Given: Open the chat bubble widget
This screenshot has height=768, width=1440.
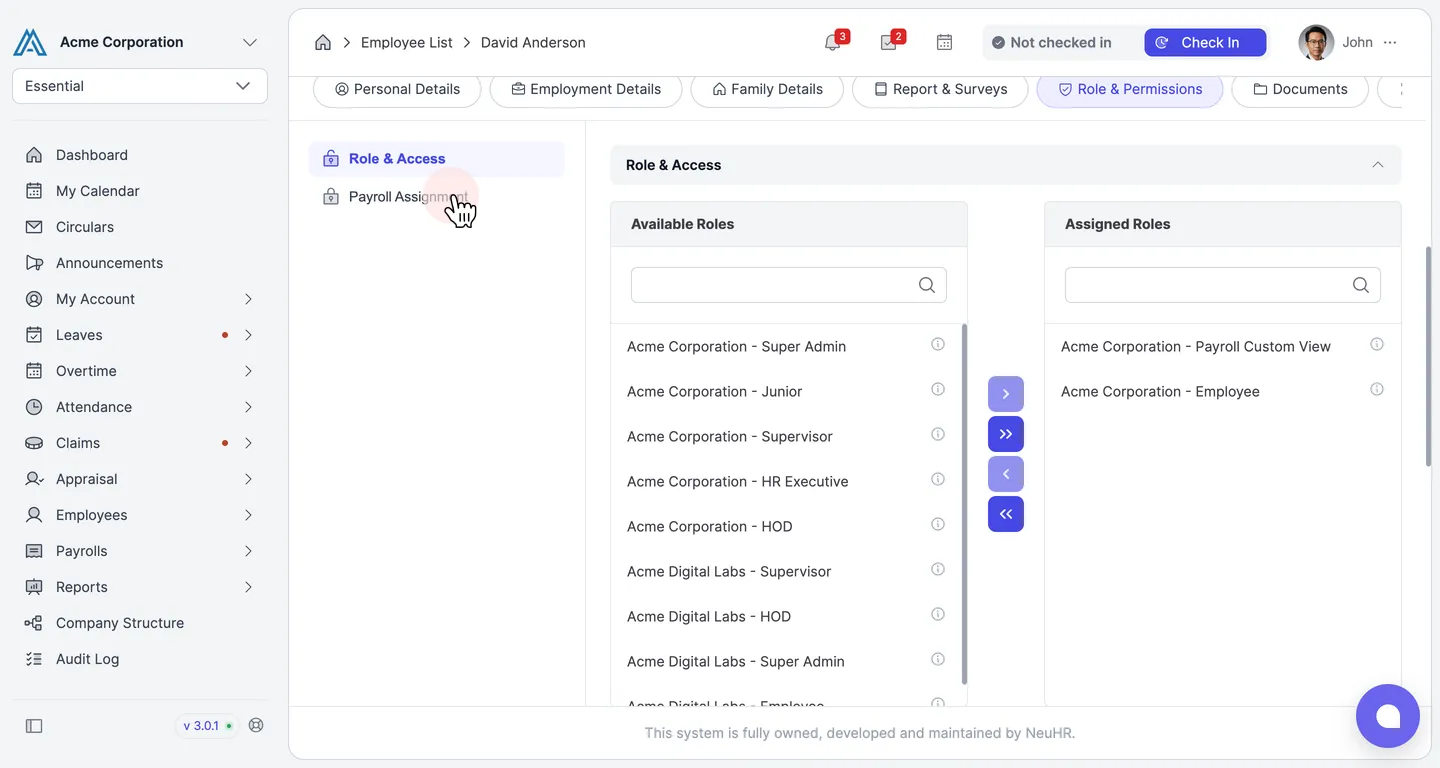Looking at the screenshot, I should pyautogui.click(x=1388, y=716).
